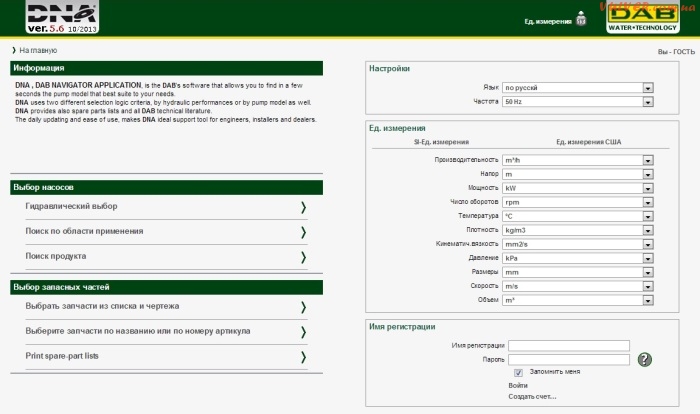Open the Давление units dropdown
Viewport: 700px width, 414px height.
578,258
